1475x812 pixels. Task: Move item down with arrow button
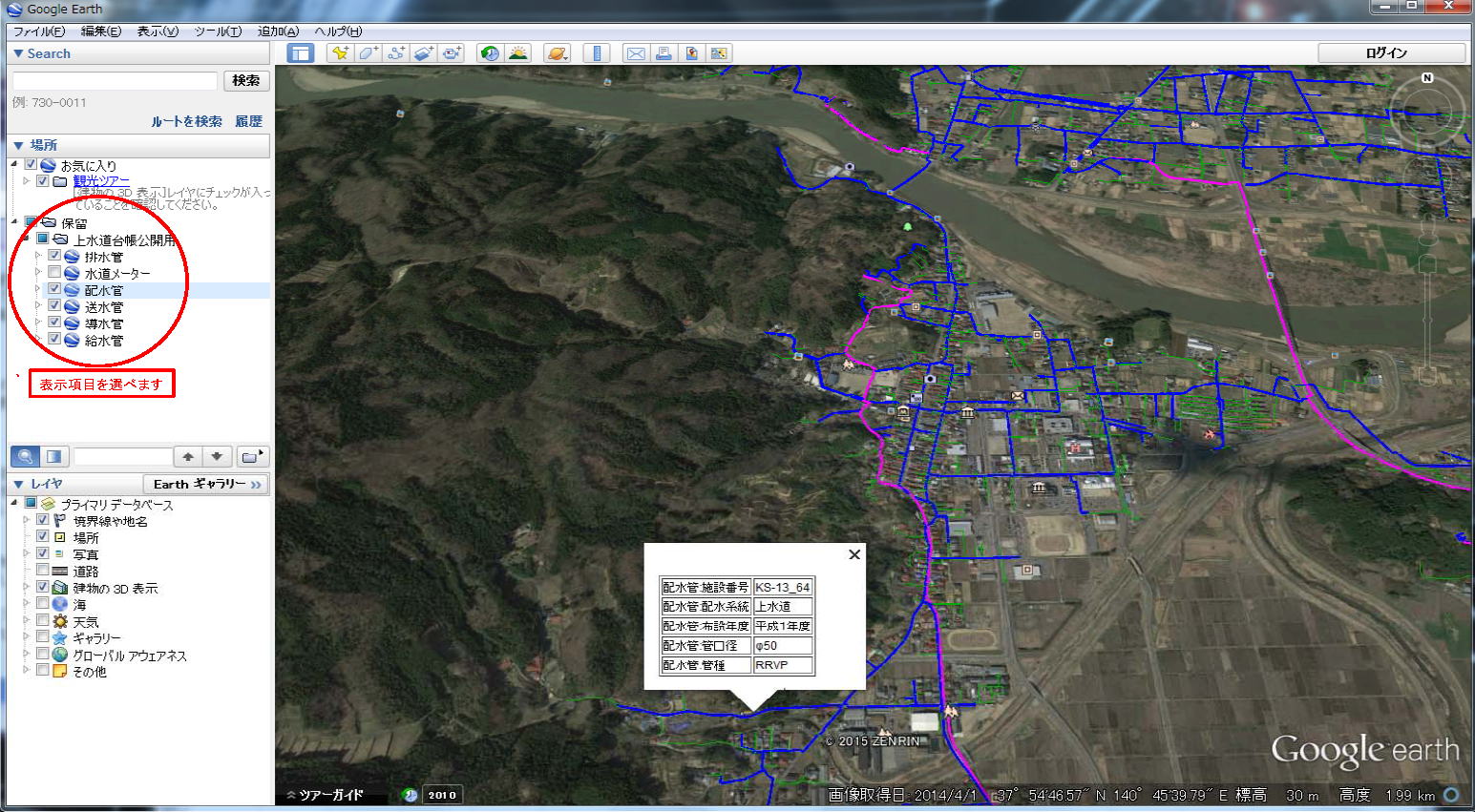[217, 456]
